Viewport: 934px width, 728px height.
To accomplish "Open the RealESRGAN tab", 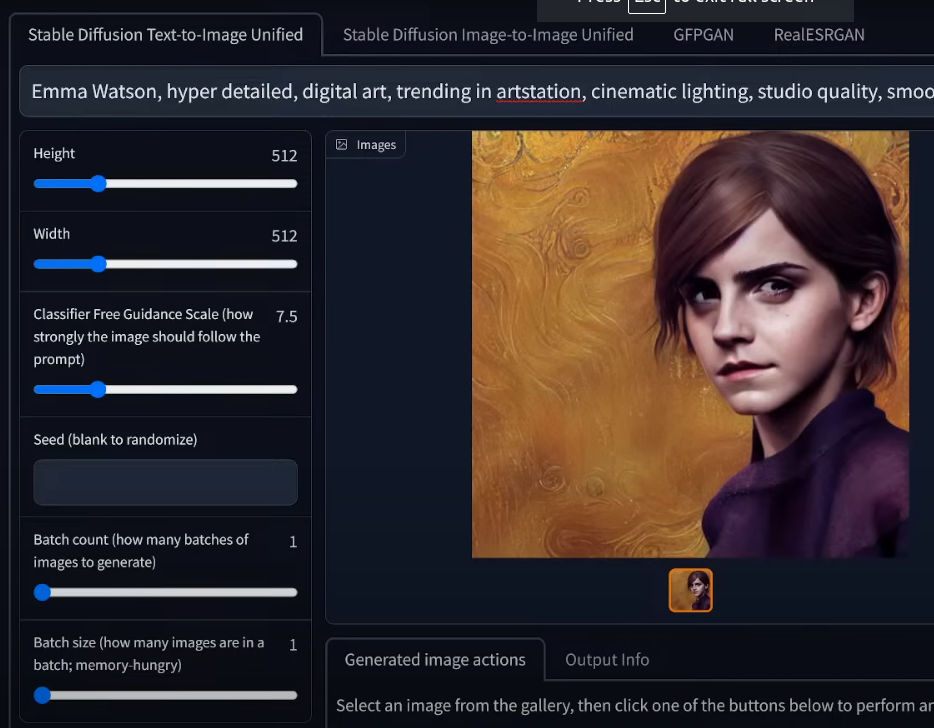I will pos(819,35).
